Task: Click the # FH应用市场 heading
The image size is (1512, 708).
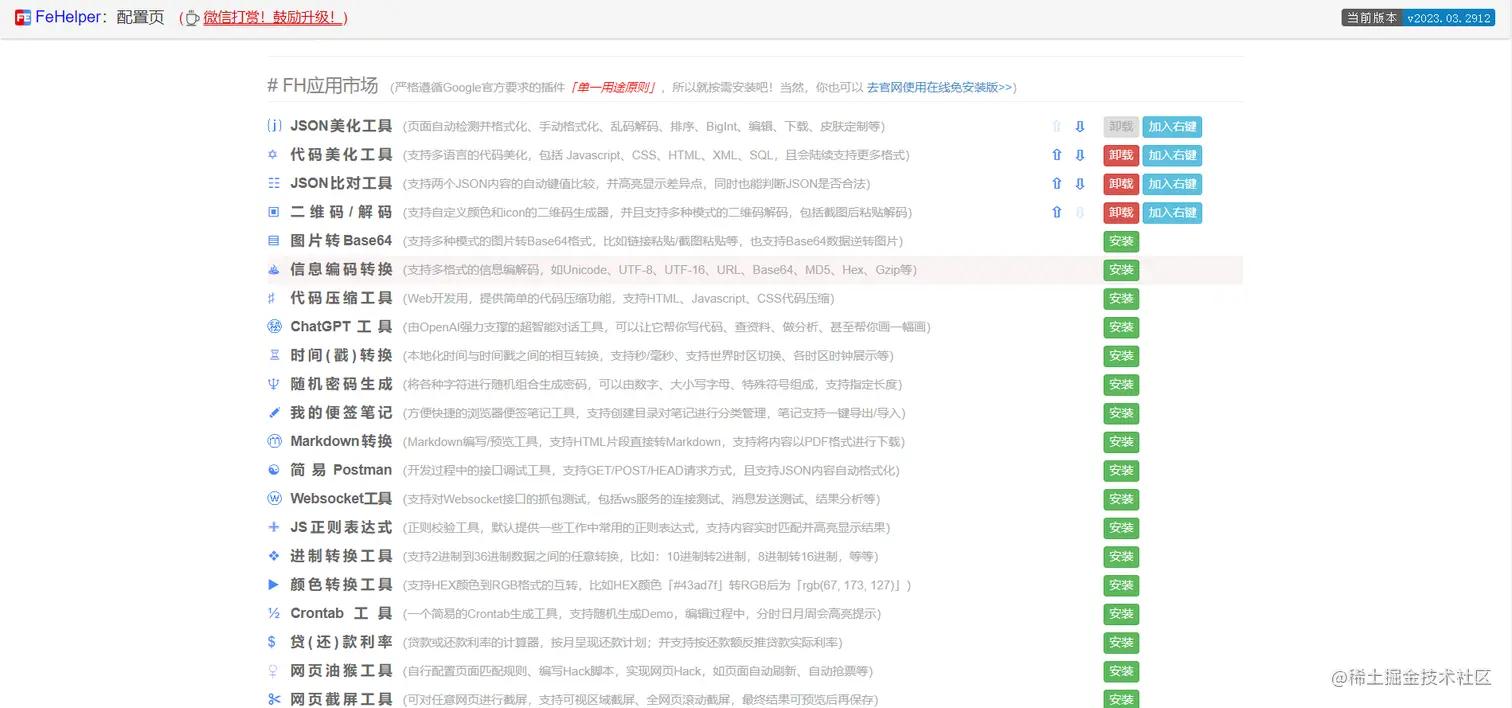Action: coord(322,86)
